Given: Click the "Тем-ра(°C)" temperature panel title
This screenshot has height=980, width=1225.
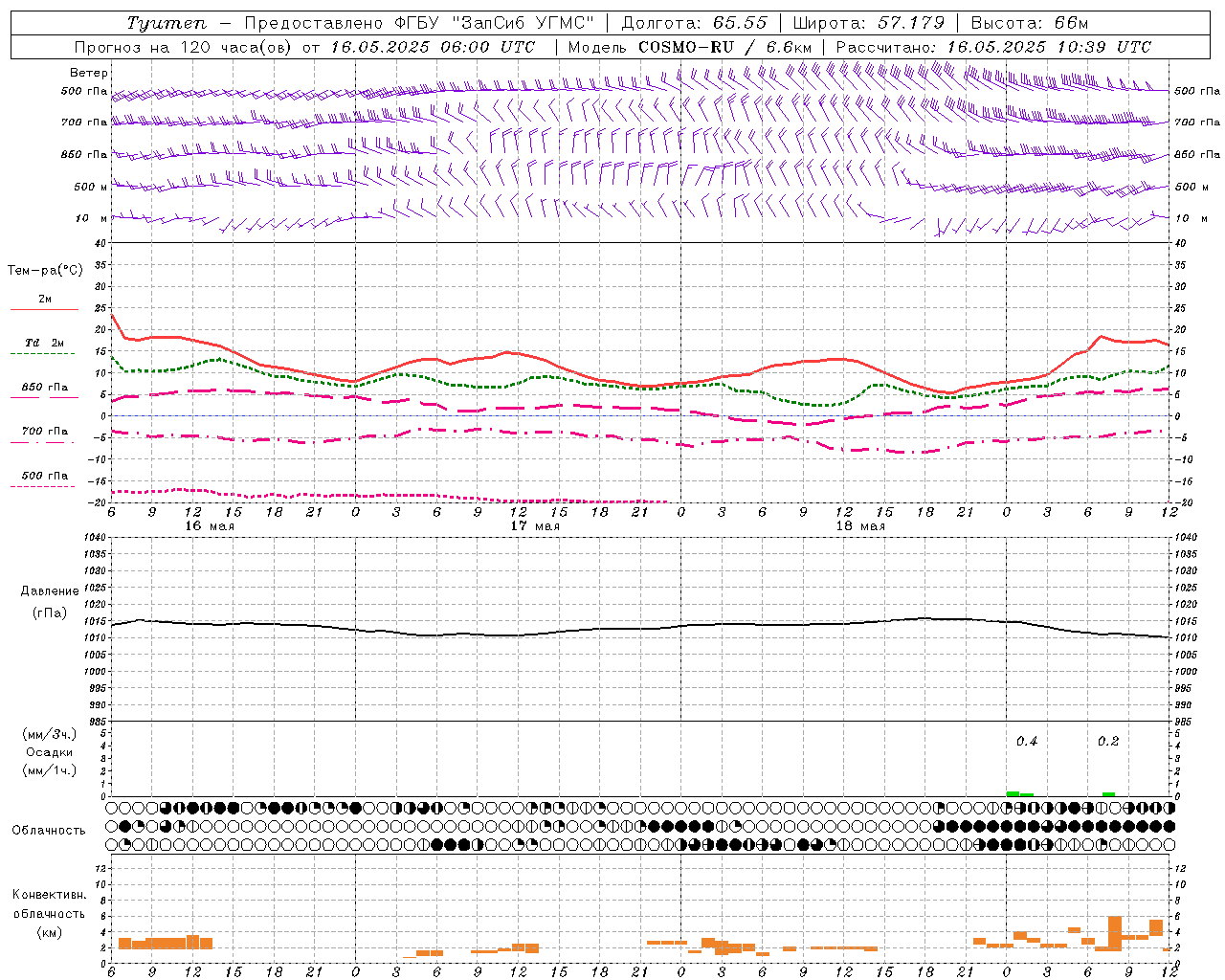Looking at the screenshot, I should point(45,271).
